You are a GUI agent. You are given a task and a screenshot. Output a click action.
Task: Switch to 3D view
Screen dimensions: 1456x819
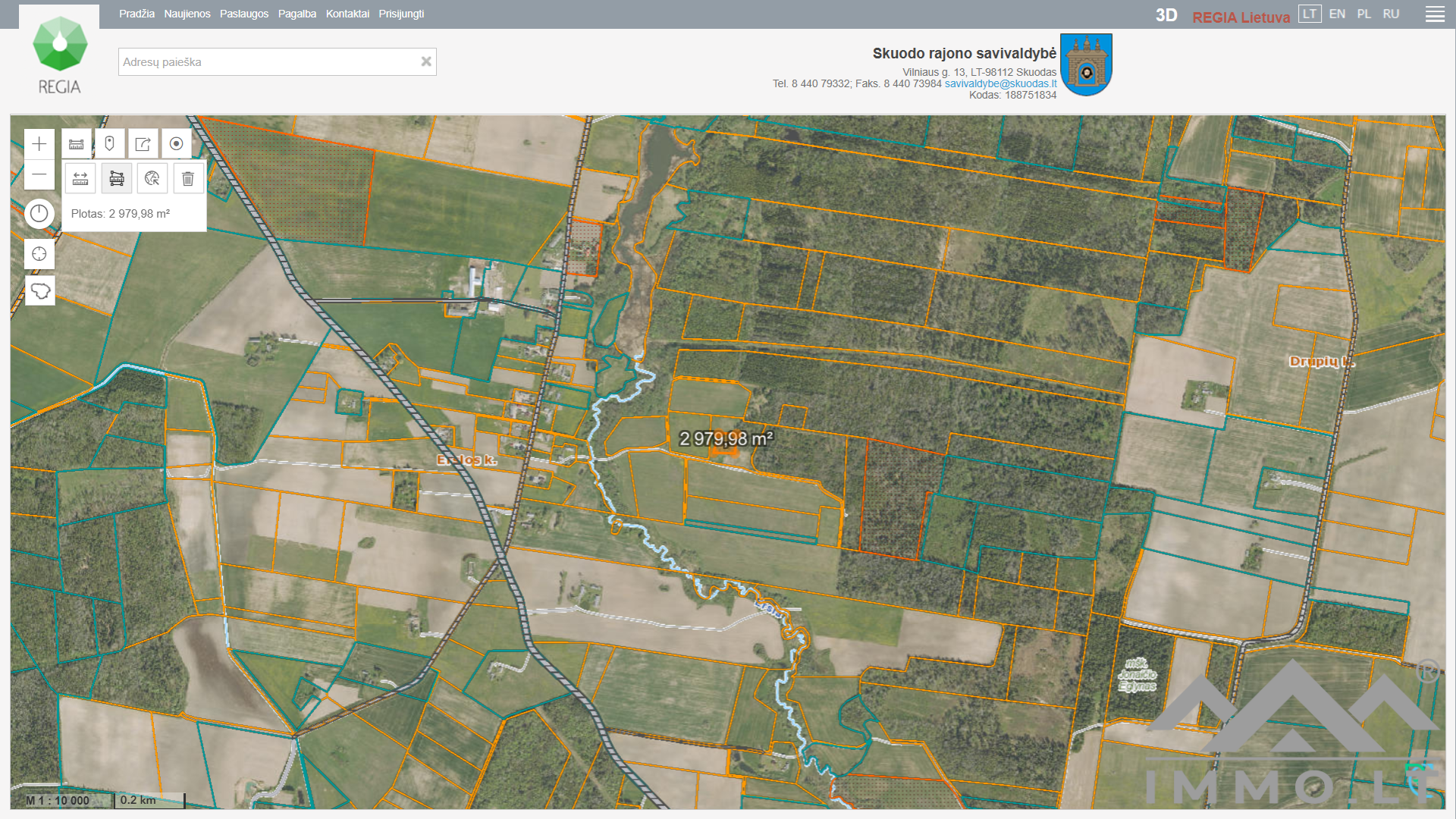click(1166, 16)
